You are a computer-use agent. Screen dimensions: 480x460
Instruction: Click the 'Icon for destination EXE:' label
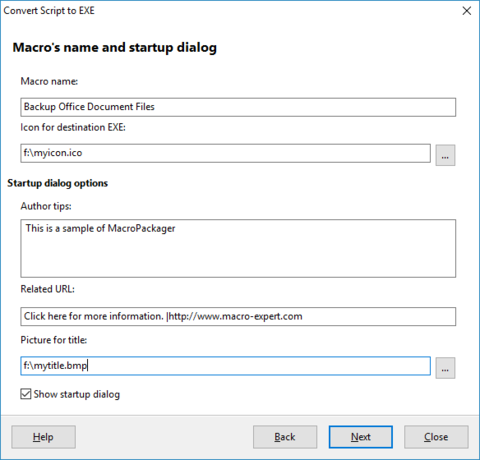73,127
